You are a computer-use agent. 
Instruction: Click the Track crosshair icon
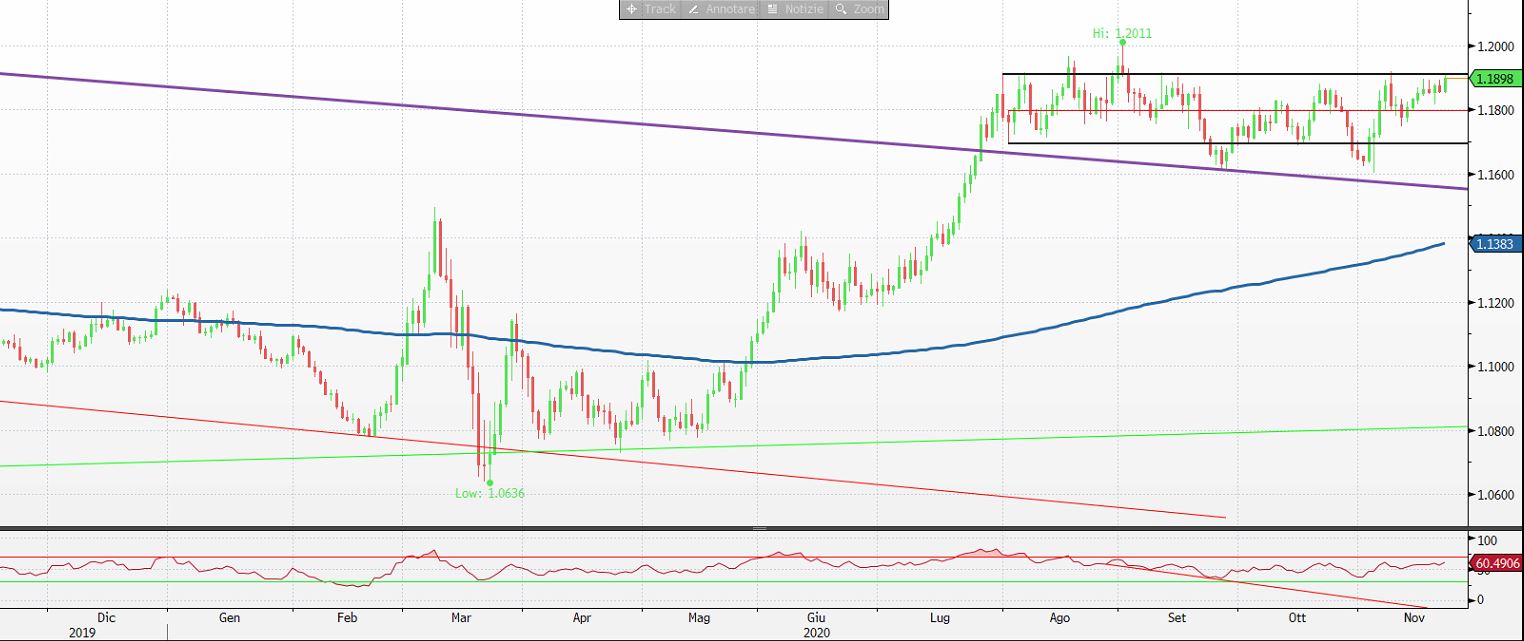point(631,9)
